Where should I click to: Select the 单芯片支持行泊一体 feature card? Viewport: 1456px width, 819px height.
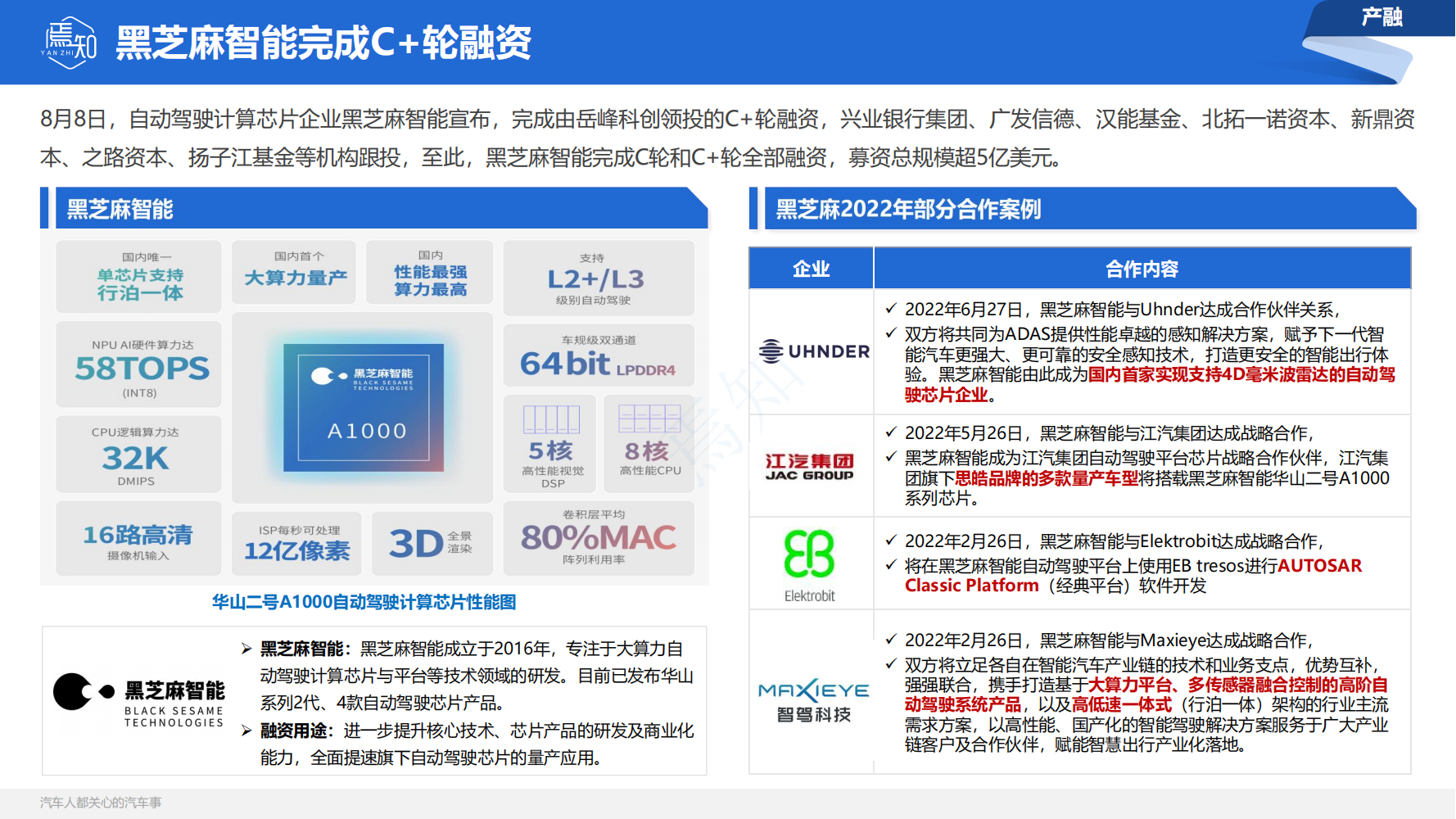coord(139,276)
